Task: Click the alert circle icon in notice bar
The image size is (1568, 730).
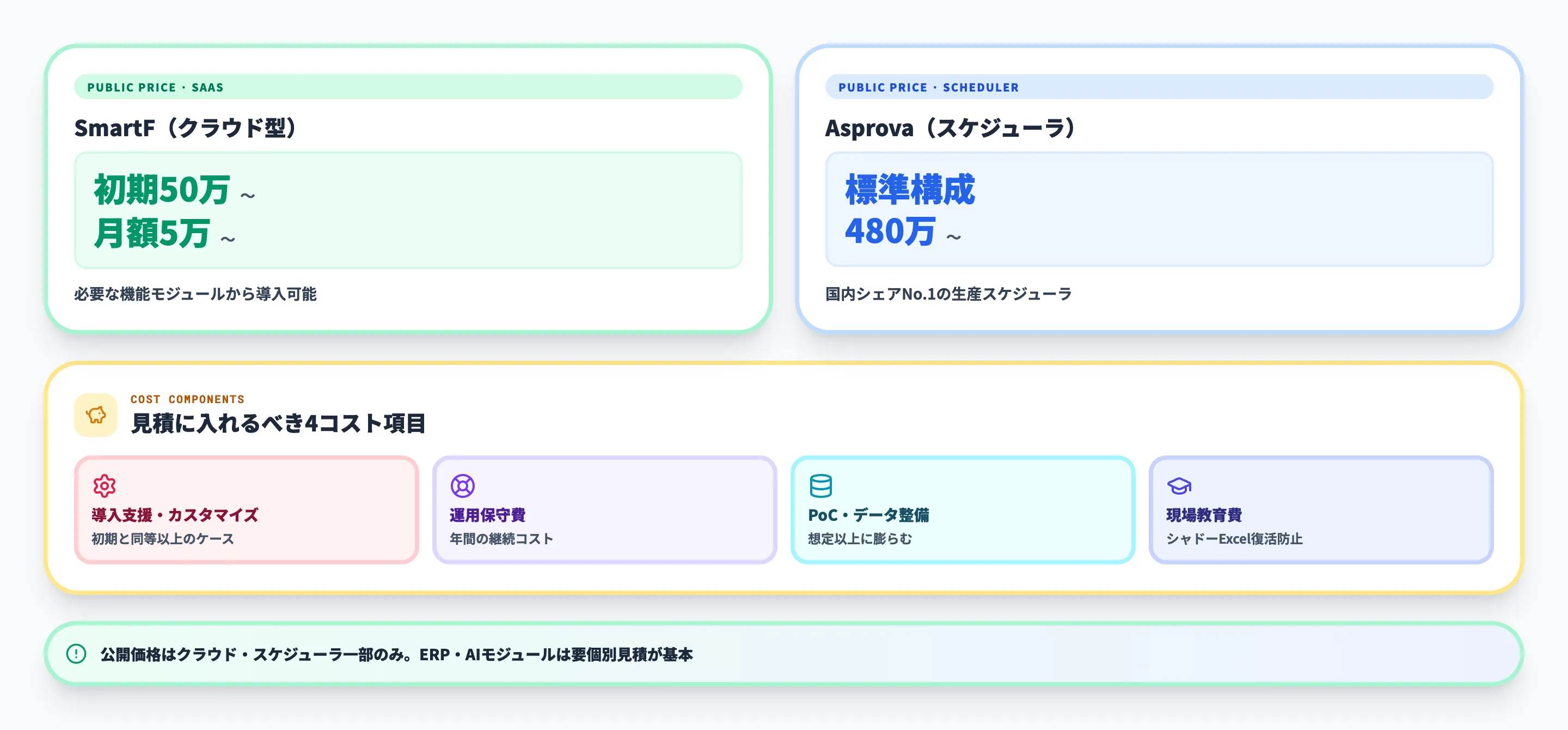Action: pos(76,654)
